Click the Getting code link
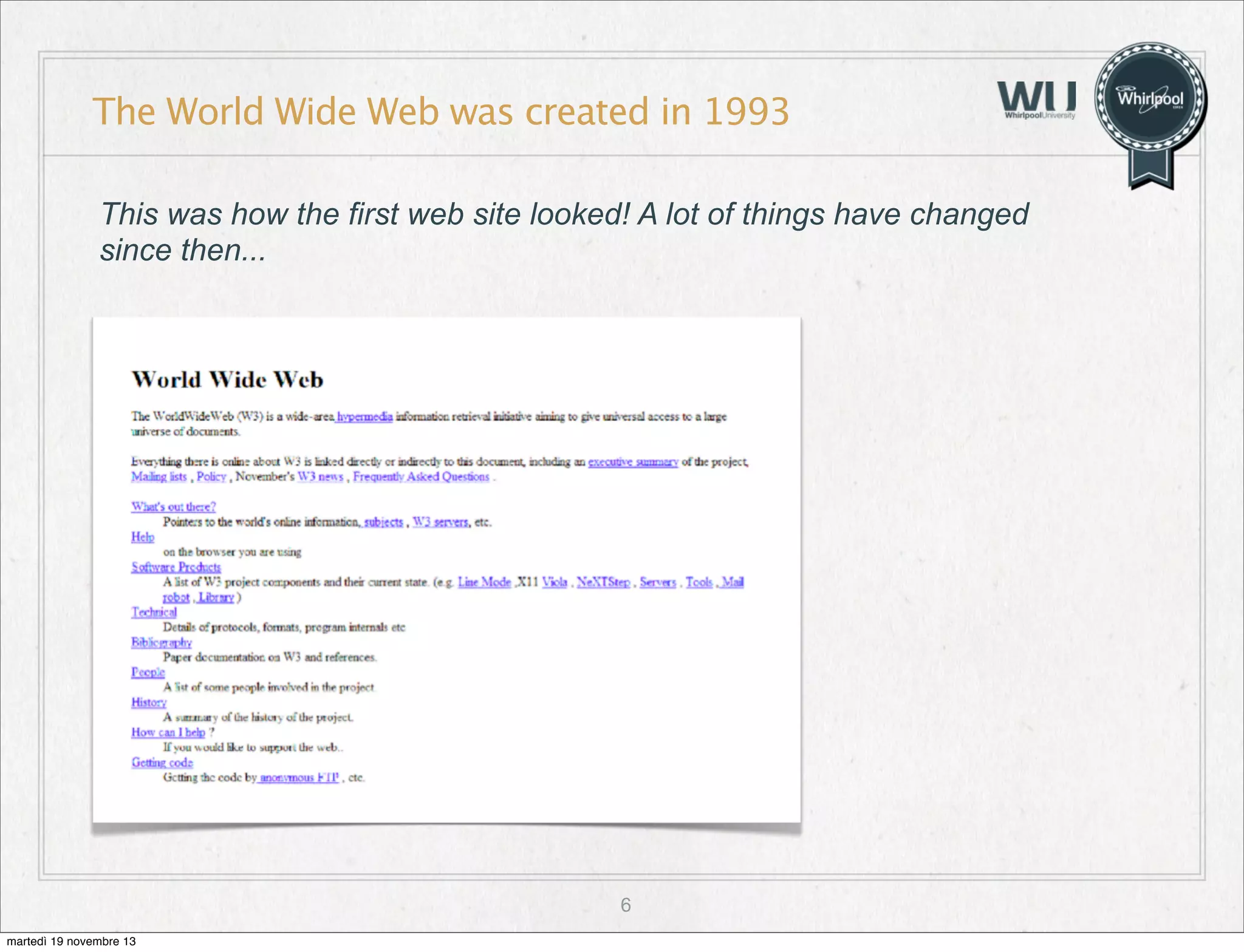1244x952 pixels. pos(162,763)
